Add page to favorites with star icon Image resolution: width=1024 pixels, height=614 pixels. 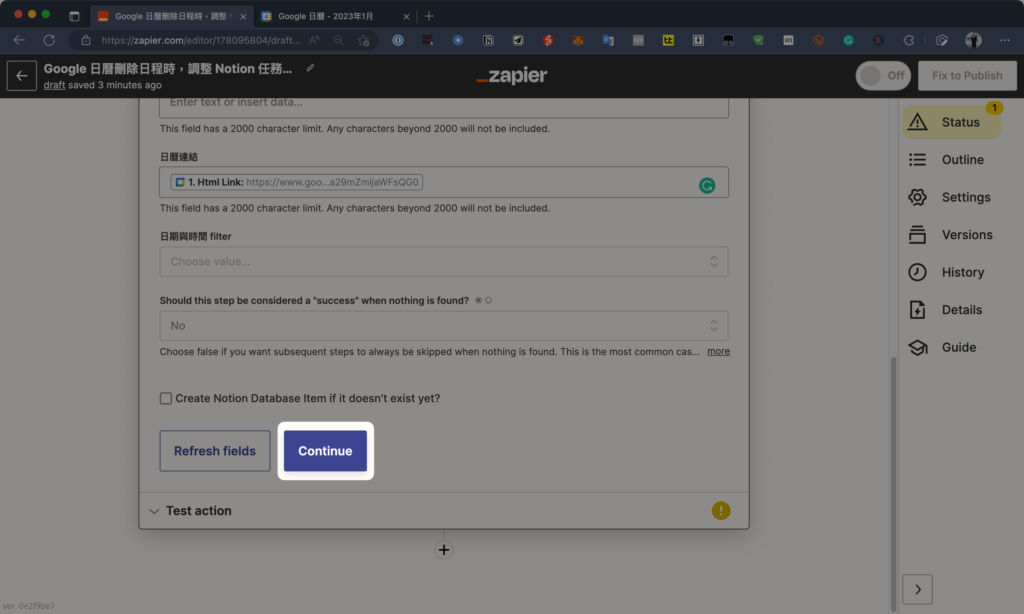(x=363, y=40)
